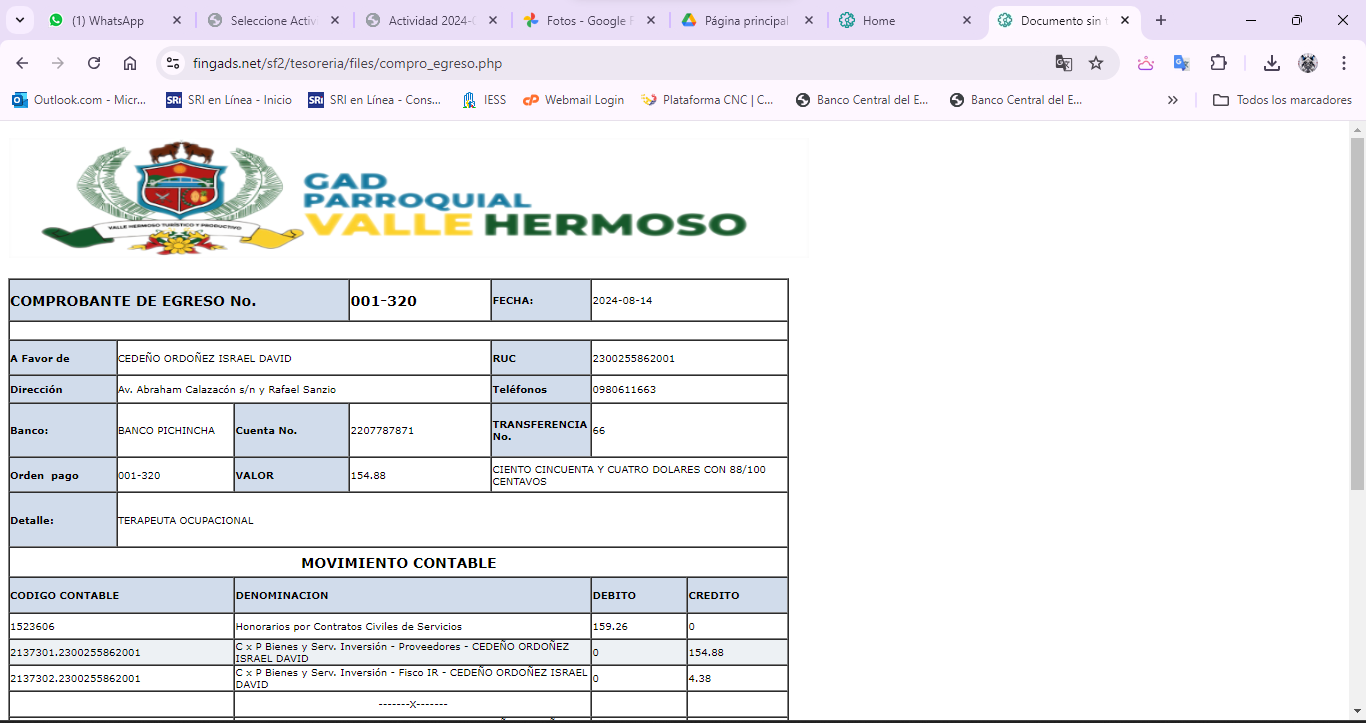Viewport: 1366px width, 723px height.
Task: Go to the browser home page
Action: (x=130, y=63)
